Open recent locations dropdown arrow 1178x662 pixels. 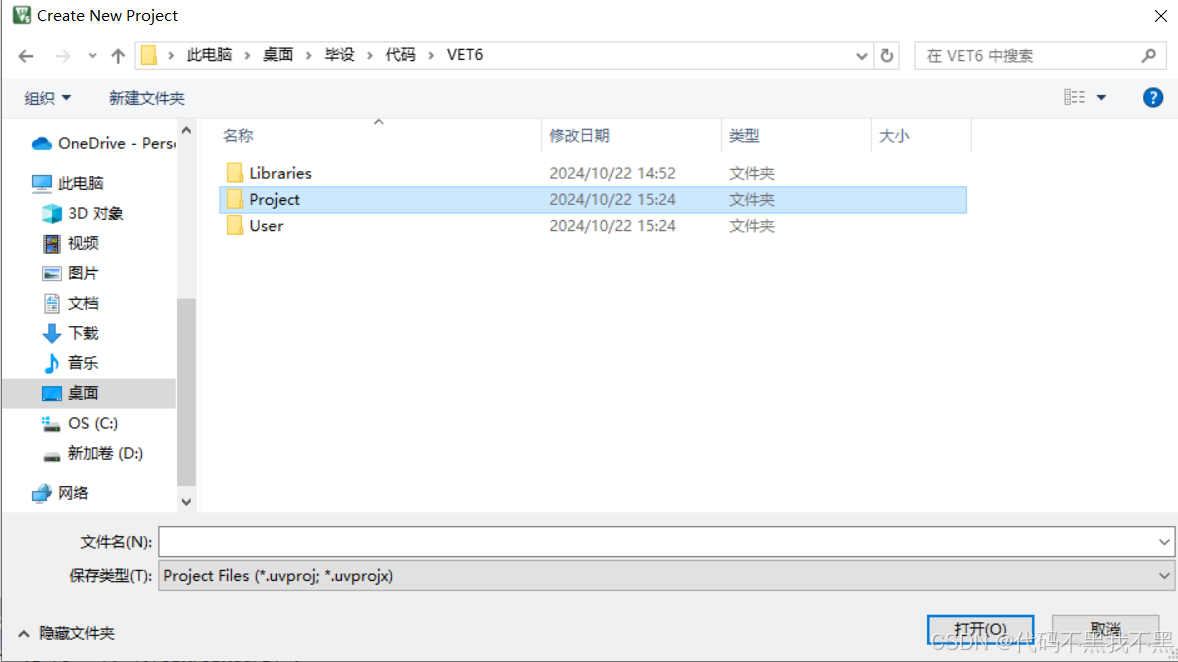click(92, 56)
